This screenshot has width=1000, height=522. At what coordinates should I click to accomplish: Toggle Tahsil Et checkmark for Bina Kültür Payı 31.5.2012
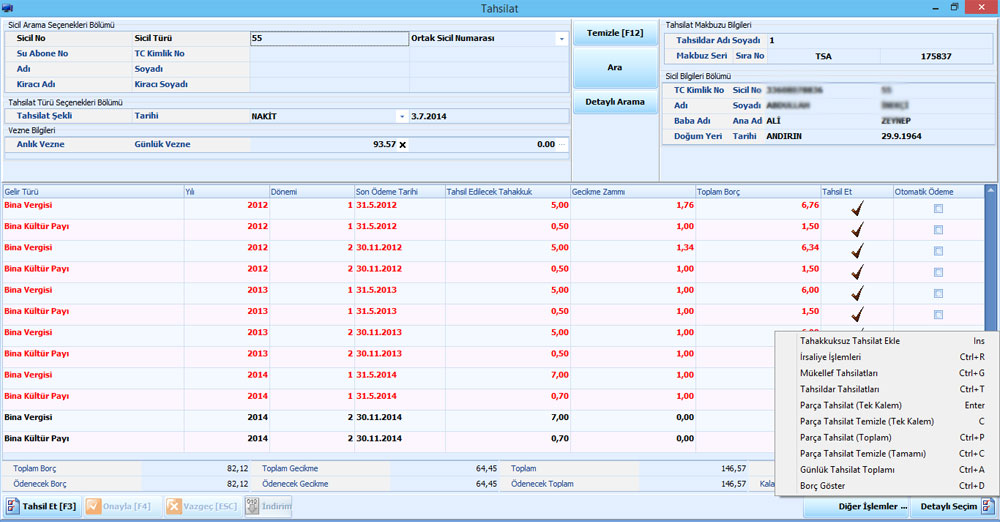(x=857, y=229)
